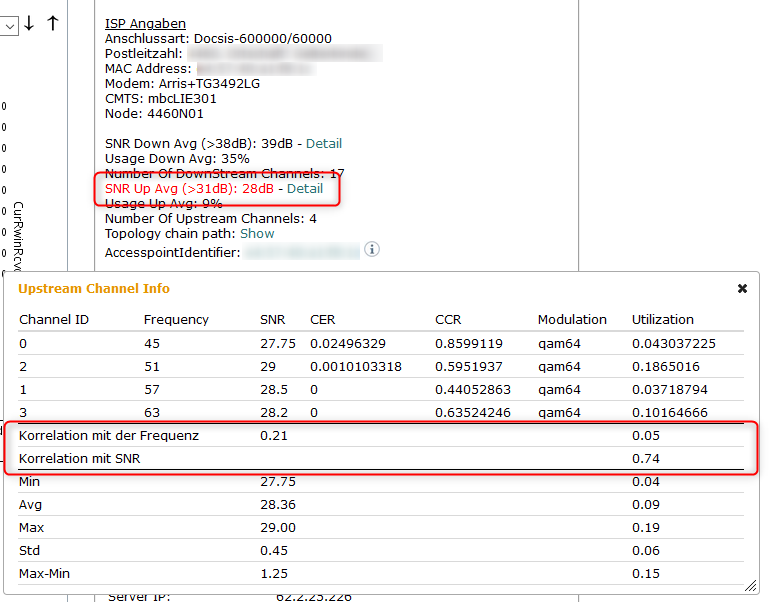The width and height of the screenshot is (772, 602).
Task: Open Detail link for SNR Up Avg
Action: (305, 188)
